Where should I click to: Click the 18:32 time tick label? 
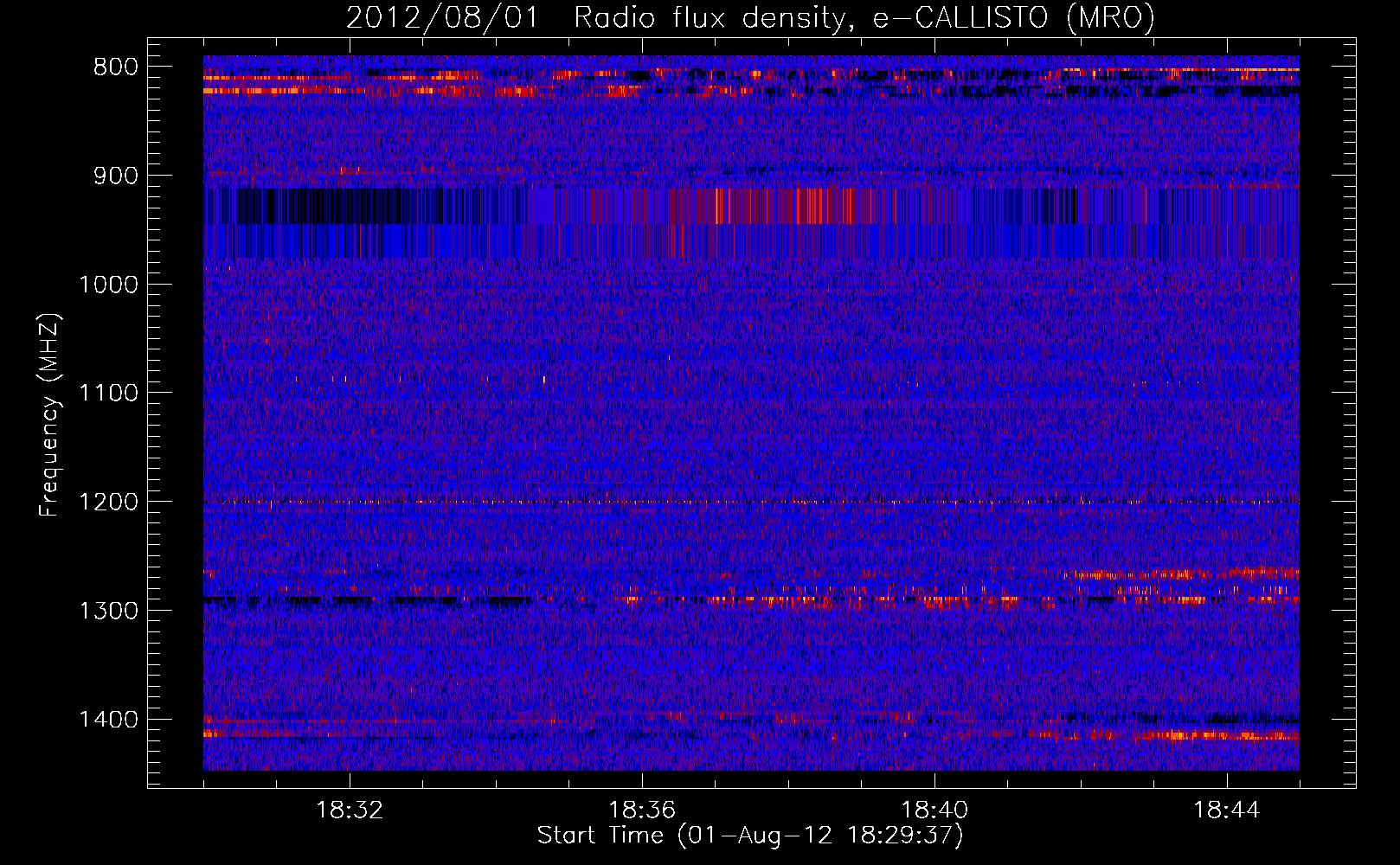coord(350,811)
